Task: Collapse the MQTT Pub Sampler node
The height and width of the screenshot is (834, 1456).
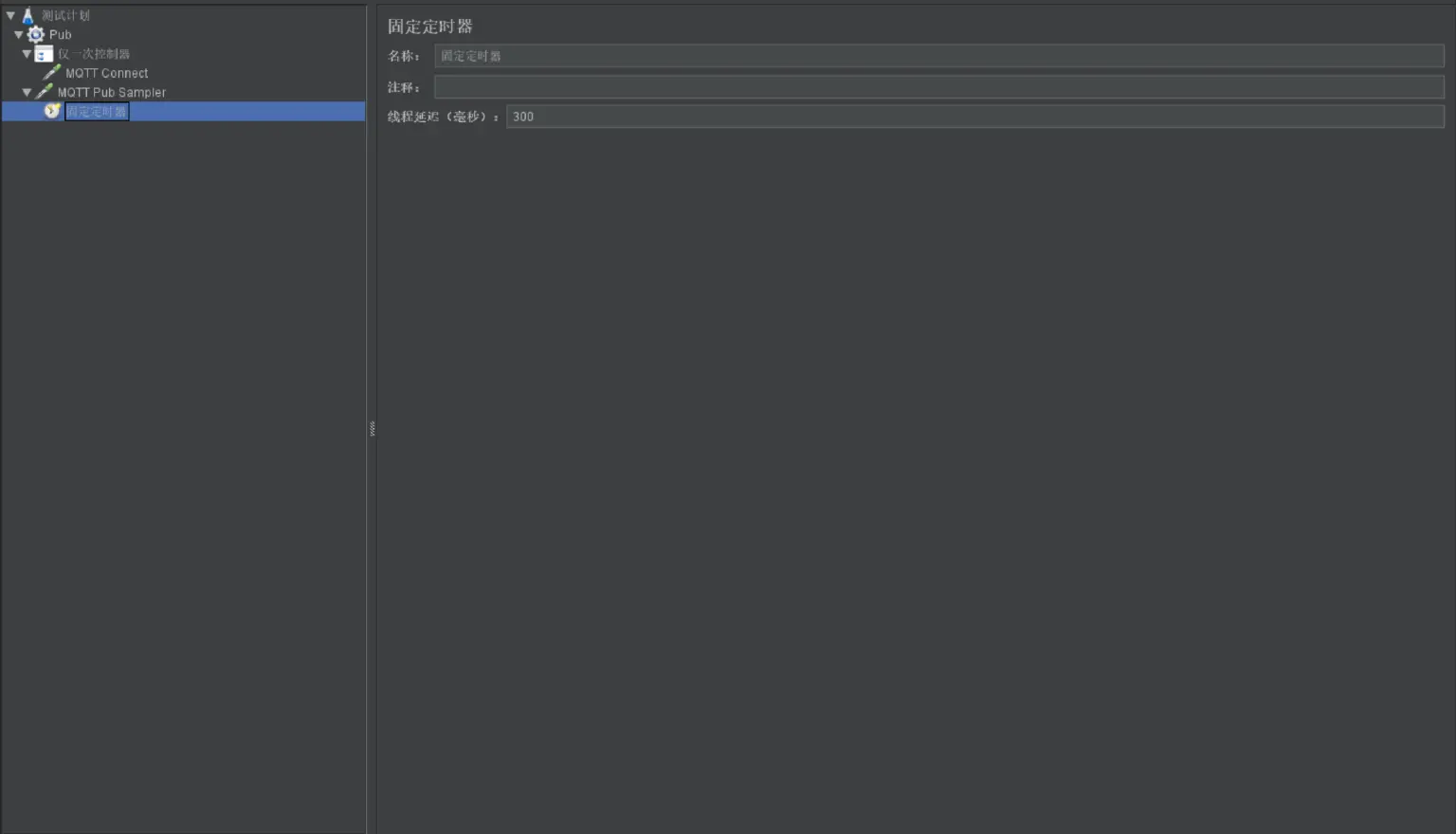Action: click(x=27, y=92)
